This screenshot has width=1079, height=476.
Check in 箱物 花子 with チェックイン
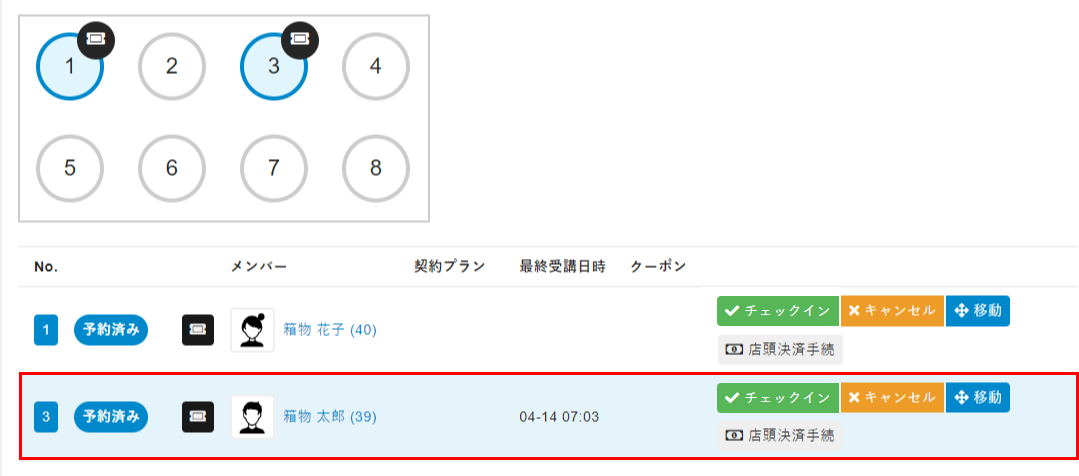point(777,311)
